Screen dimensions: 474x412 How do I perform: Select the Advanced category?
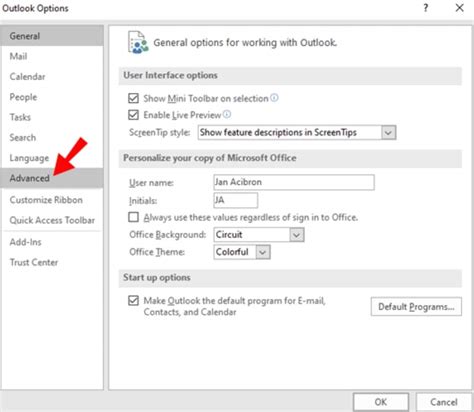point(52,178)
